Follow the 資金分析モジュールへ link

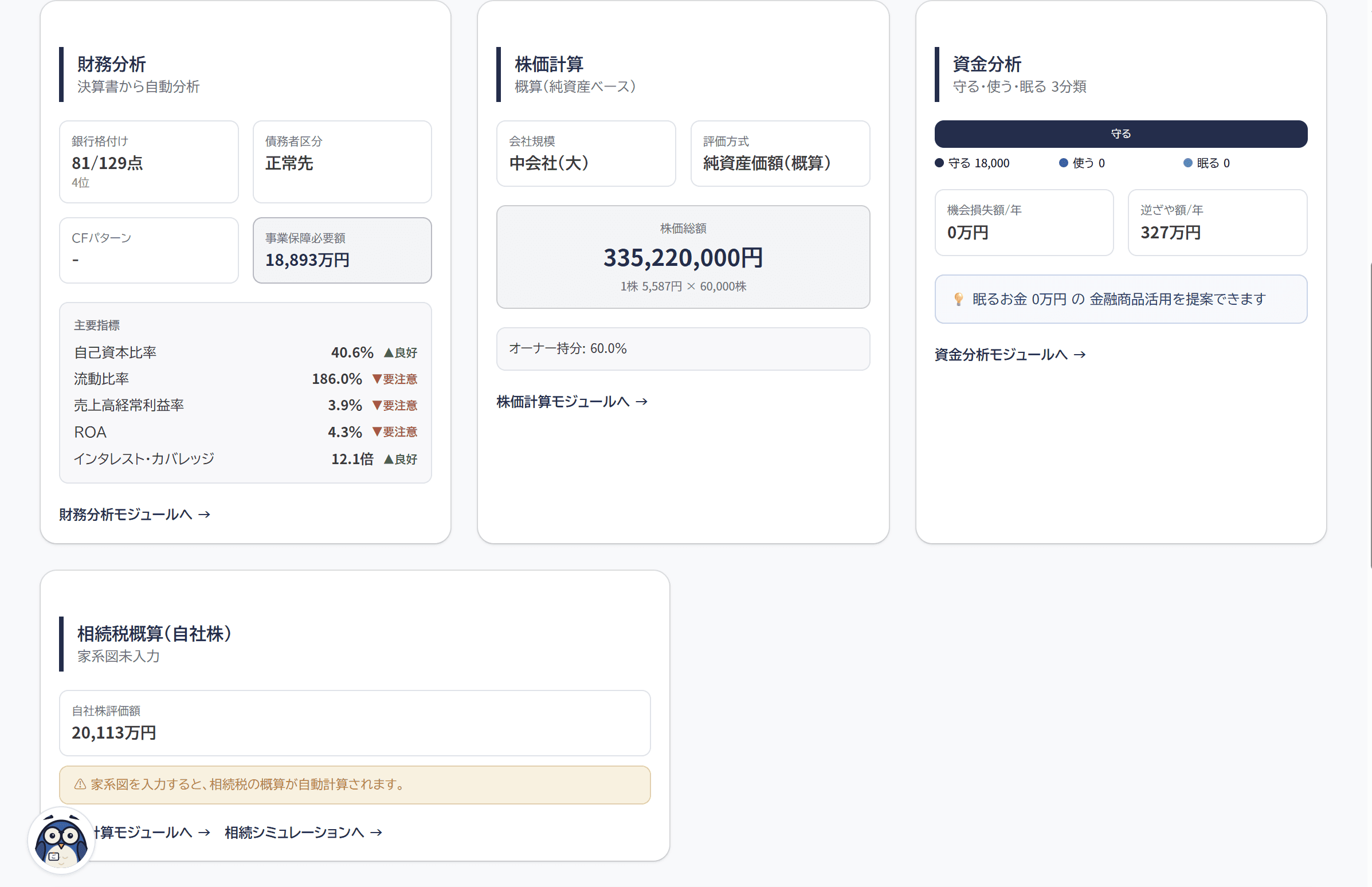click(1010, 355)
